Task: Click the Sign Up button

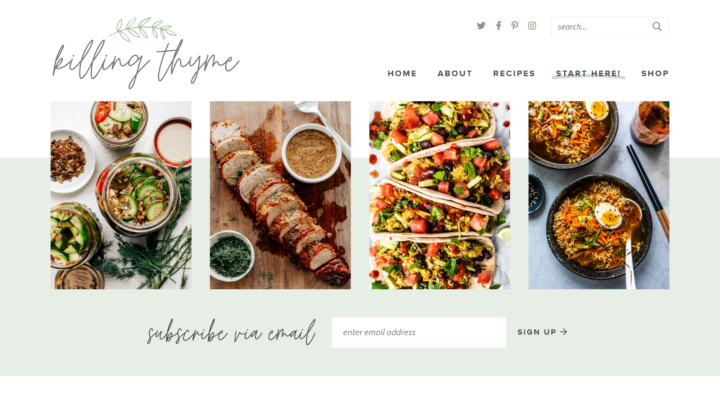Action: [x=542, y=332]
